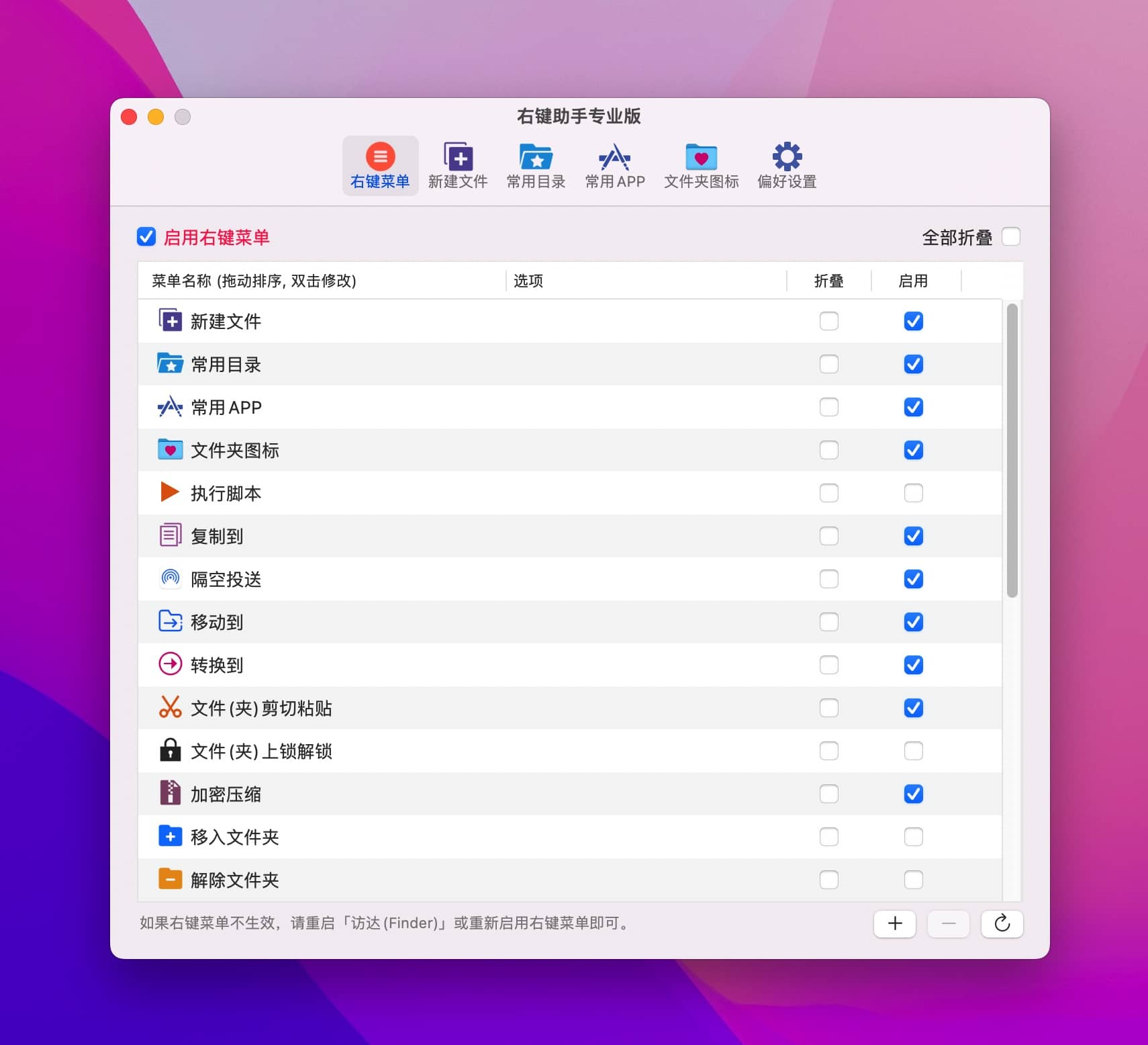Disable the 启用 checkbox for 新建文件
Viewport: 1148px width, 1045px height.
click(x=913, y=321)
